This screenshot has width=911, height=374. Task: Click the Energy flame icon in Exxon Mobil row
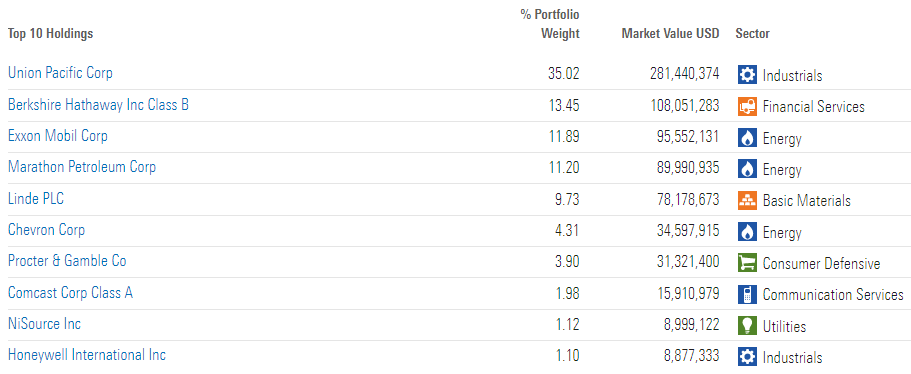[747, 138]
